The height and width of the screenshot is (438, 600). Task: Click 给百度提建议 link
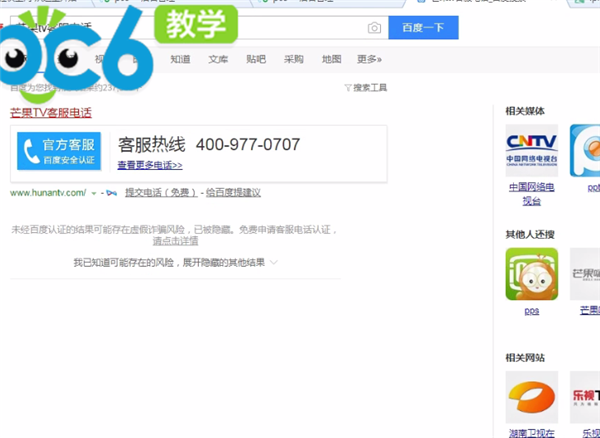click(233, 193)
